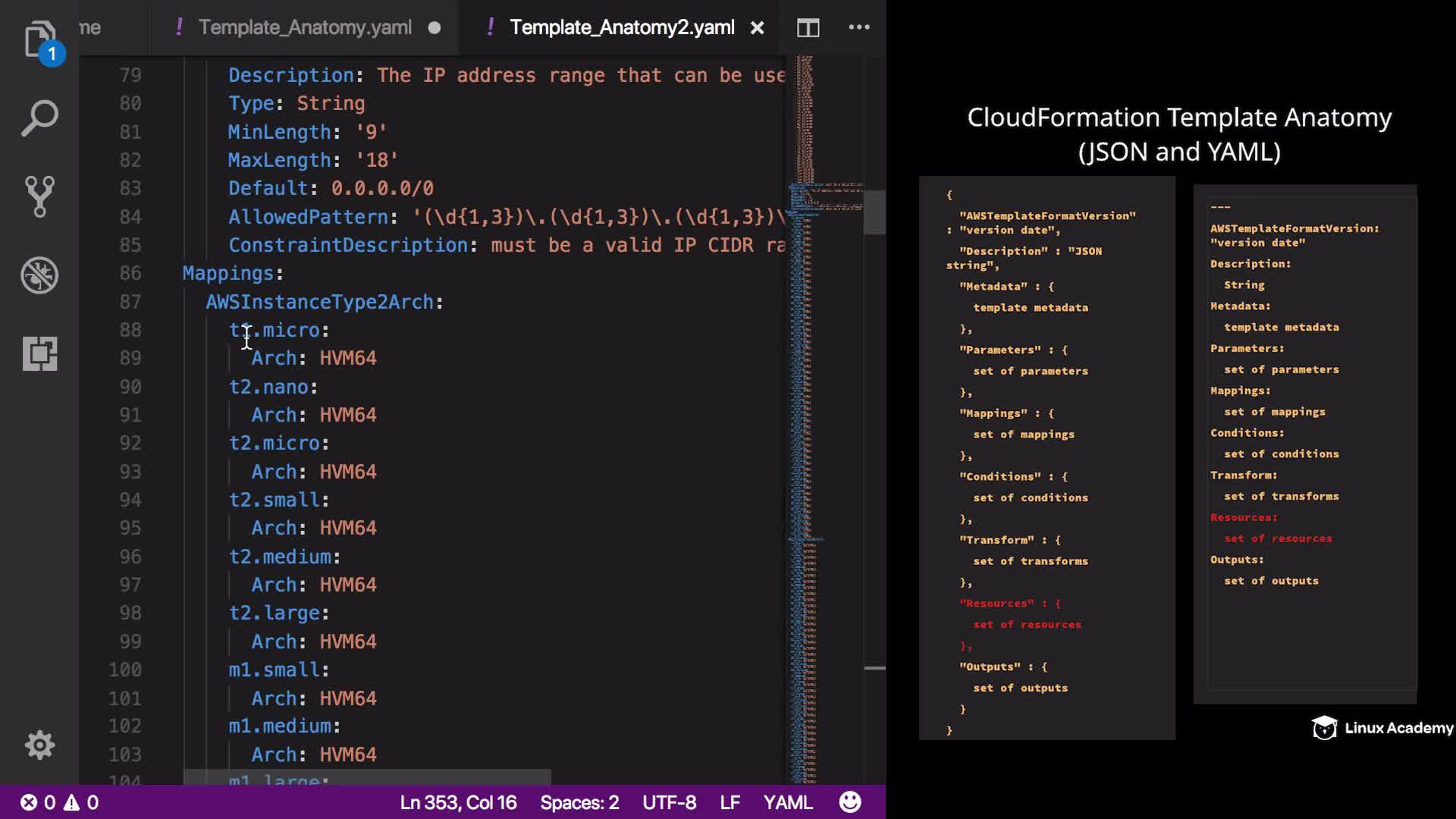
Task: Click the LF end-of-line selector
Action: click(x=730, y=802)
